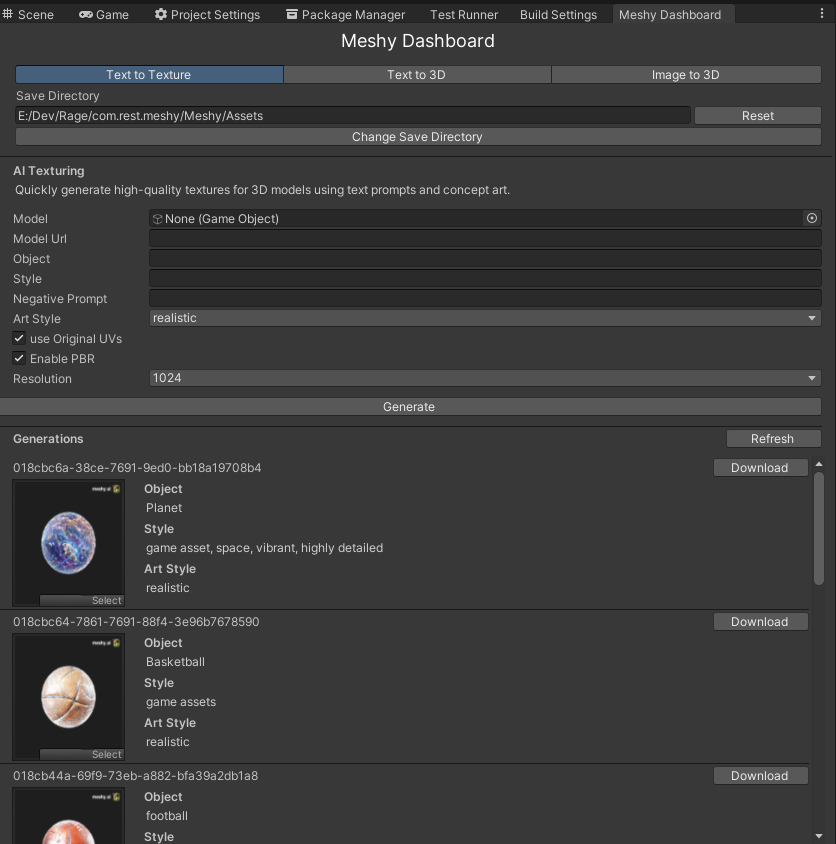Switch to the Test Runner tab

[x=463, y=15]
